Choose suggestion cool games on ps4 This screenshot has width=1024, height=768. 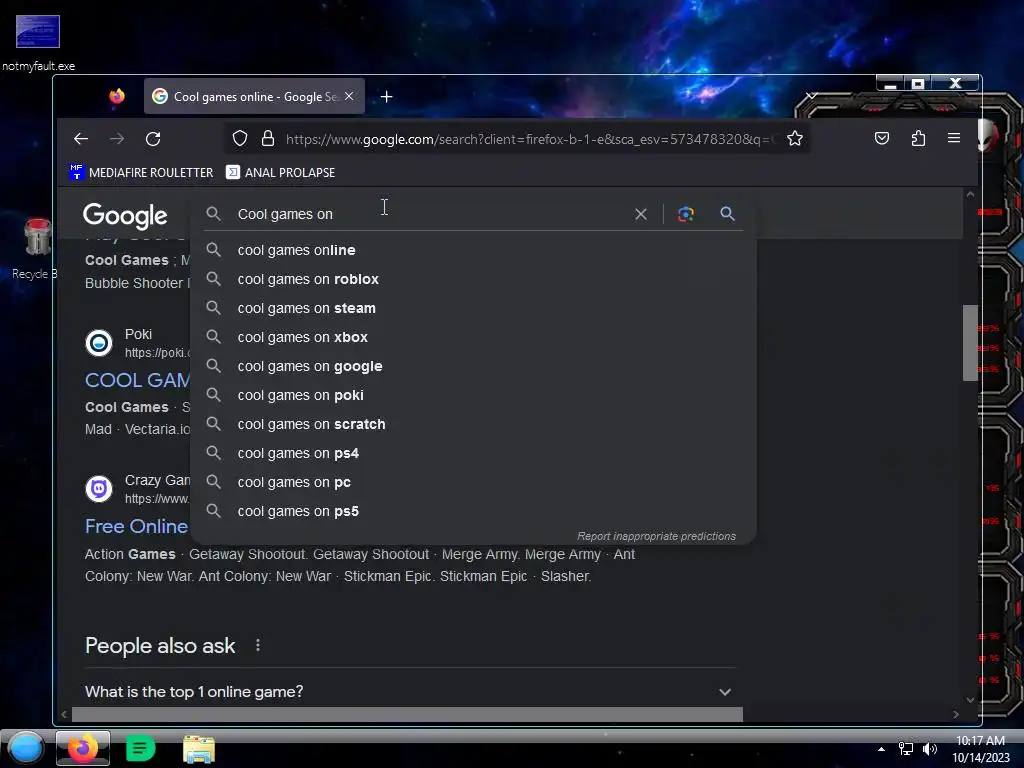pos(473,453)
